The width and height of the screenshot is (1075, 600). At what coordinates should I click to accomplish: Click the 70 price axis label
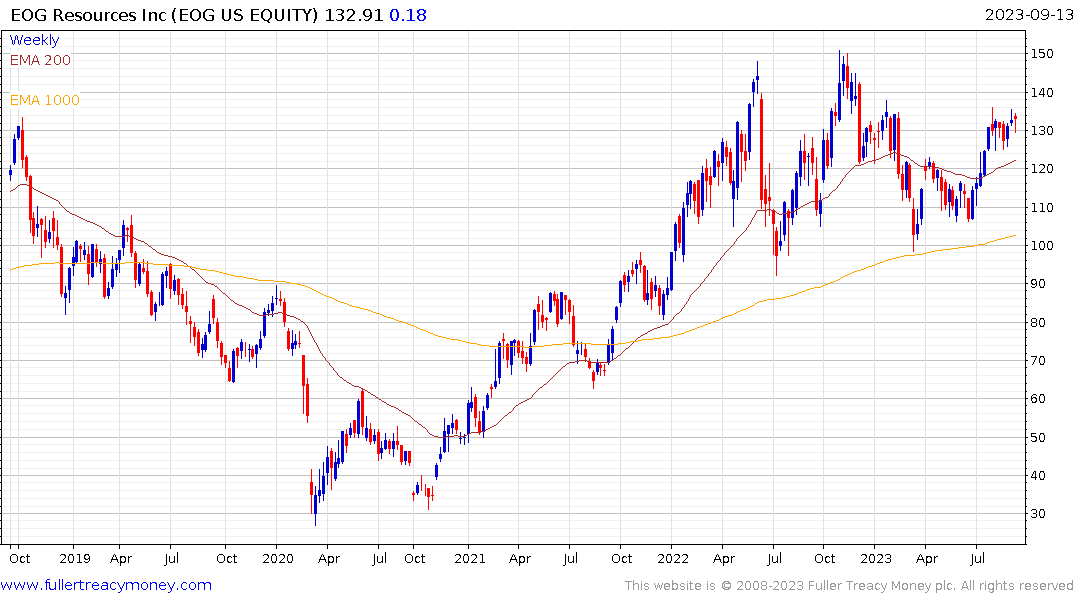[1039, 361]
